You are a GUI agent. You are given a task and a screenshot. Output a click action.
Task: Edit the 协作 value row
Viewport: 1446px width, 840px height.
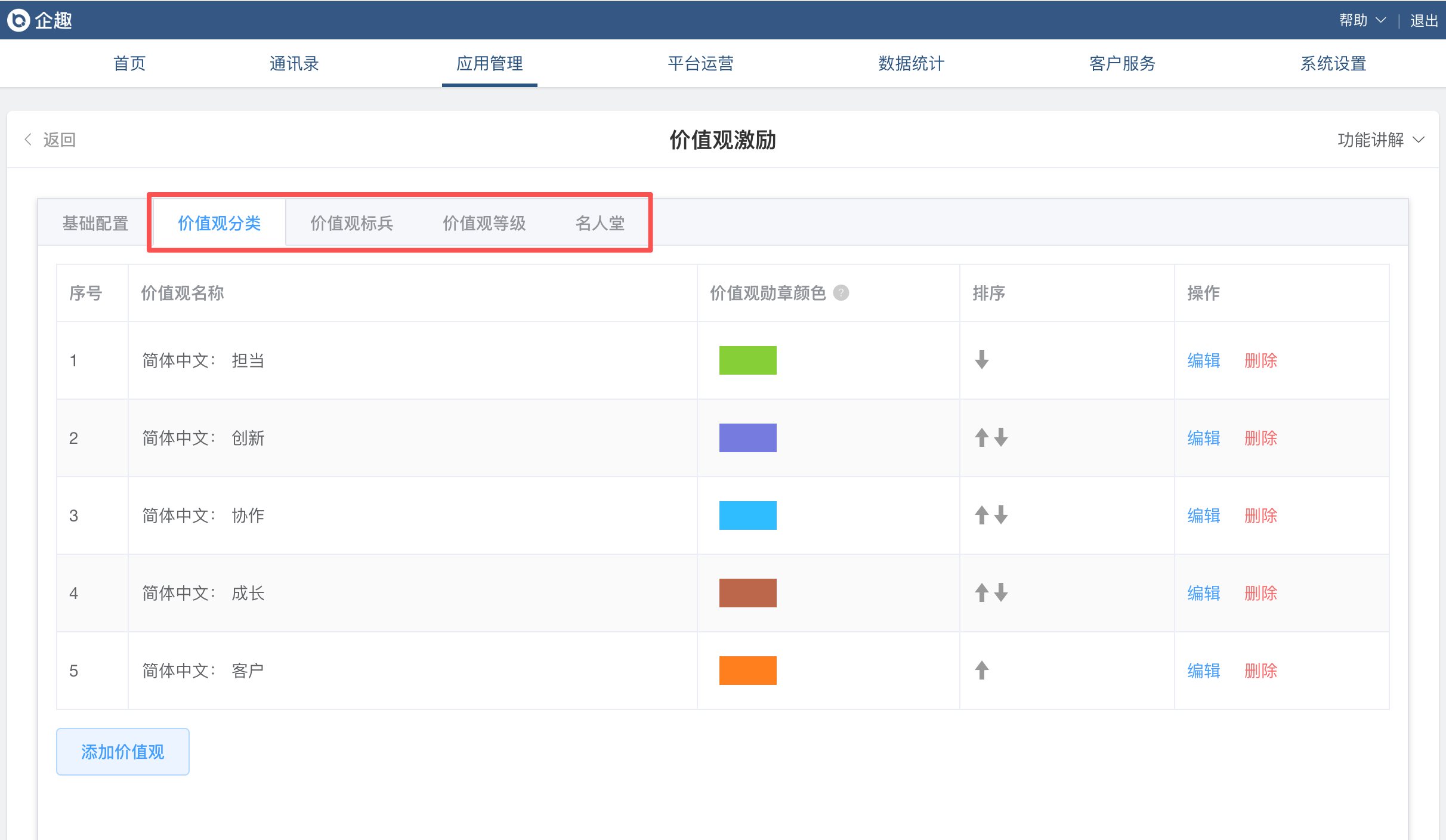(1204, 515)
